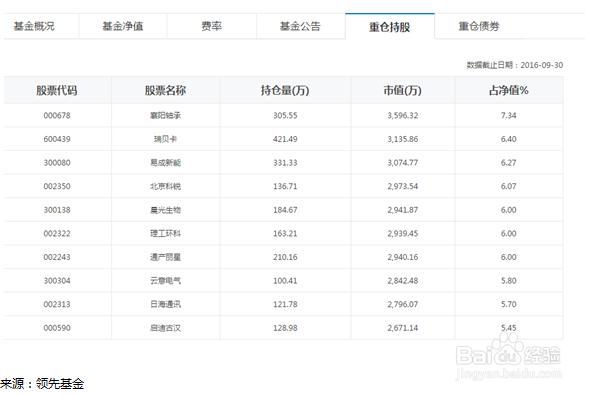
Task: Click stock name 晨光生物
Action: click(166, 210)
